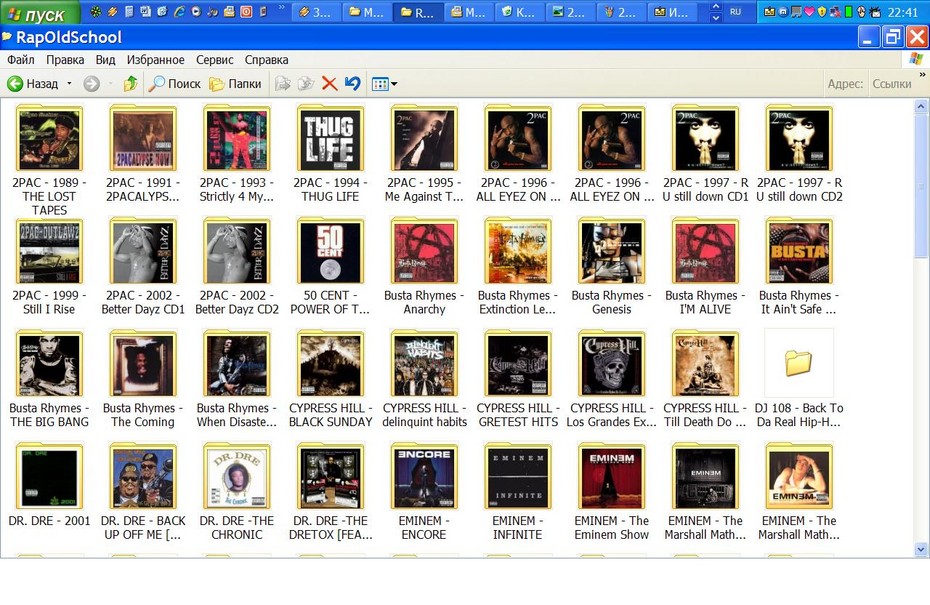Select the EMINEM - ENCORE folder
Viewport: 930px width, 605px height.
pyautogui.click(x=424, y=492)
